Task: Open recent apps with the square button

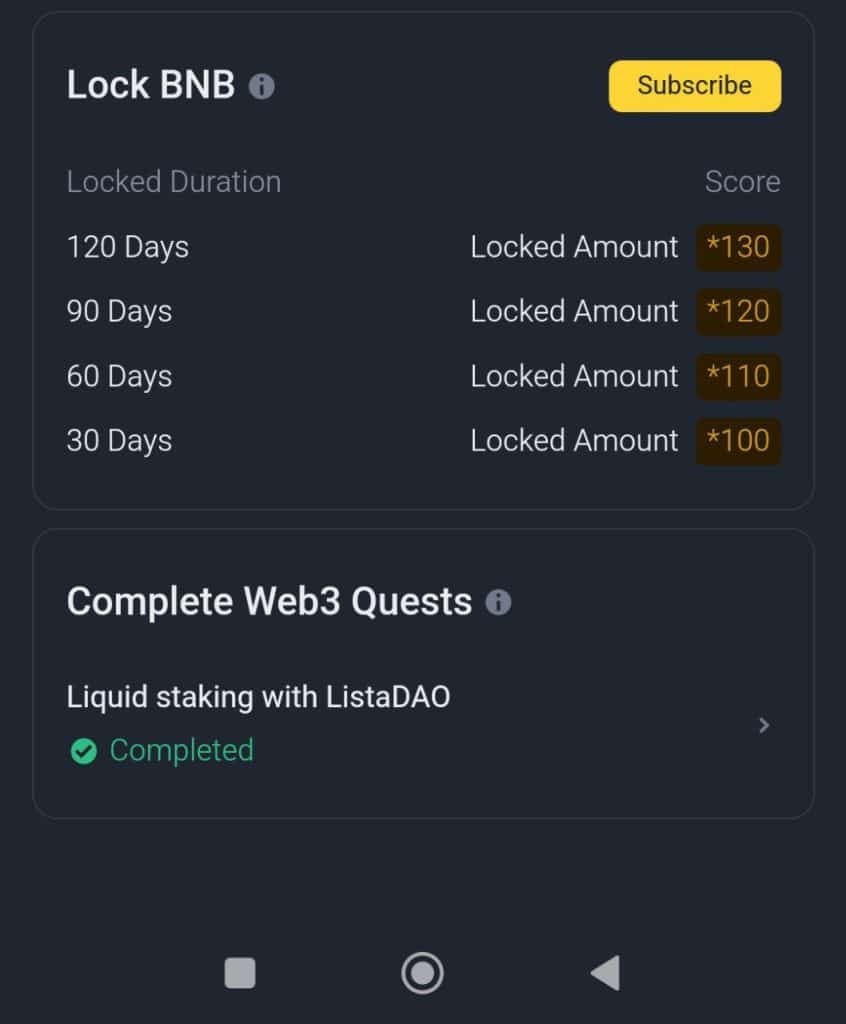Action: (x=240, y=972)
